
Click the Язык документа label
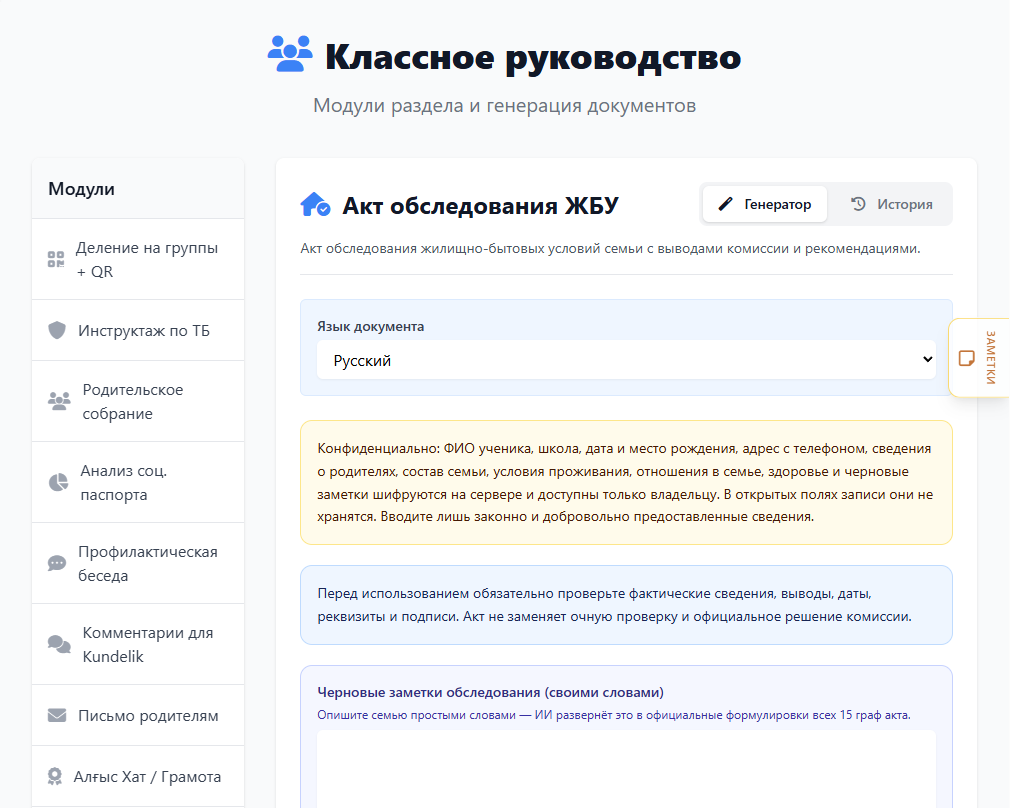(370, 326)
